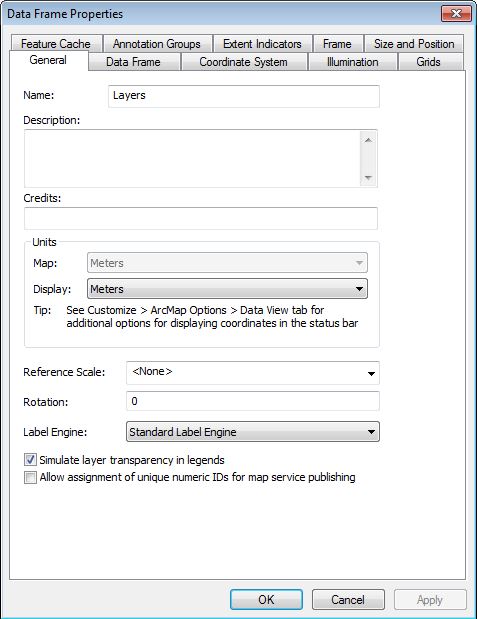The height and width of the screenshot is (619, 477).
Task: Confirm with the OK button
Action: [266, 600]
